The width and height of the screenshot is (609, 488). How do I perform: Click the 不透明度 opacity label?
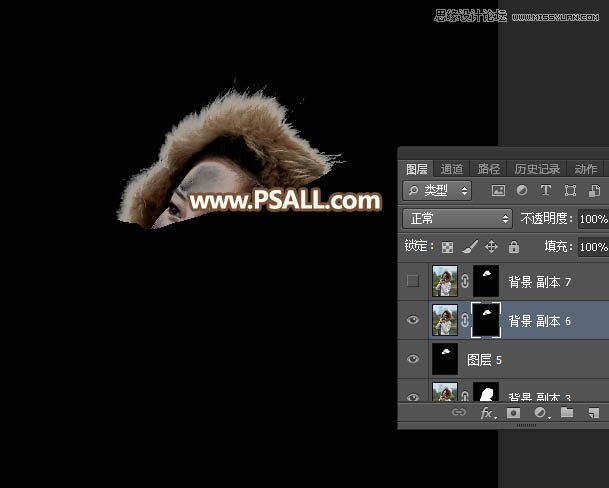[x=546, y=219]
